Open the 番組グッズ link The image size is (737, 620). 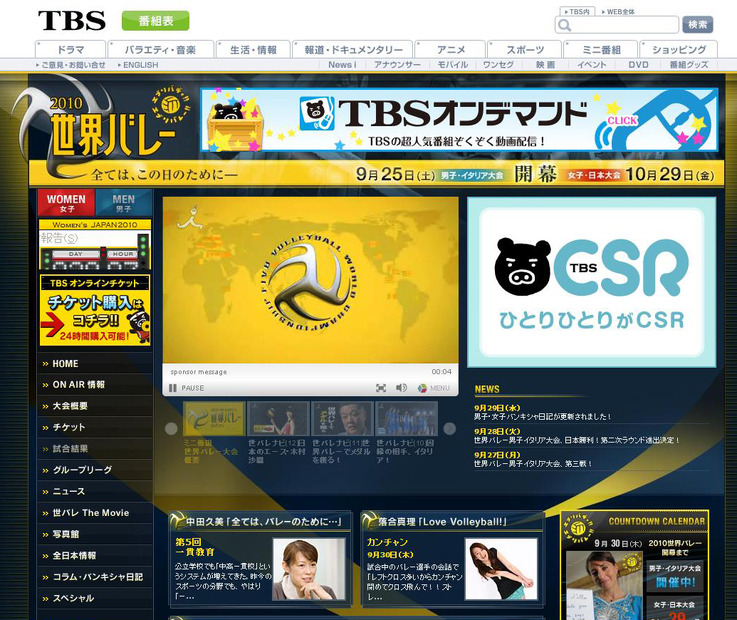[689, 65]
